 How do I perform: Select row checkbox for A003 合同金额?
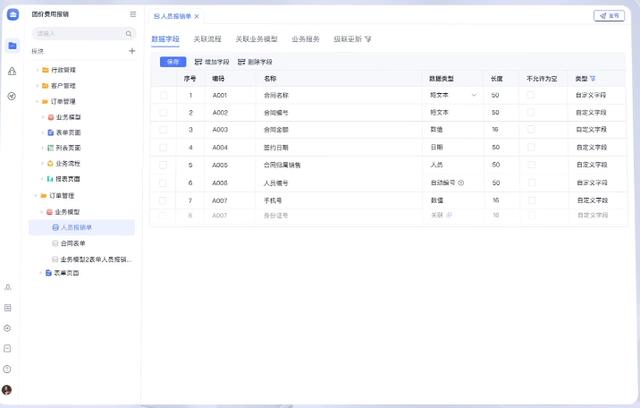pyautogui.click(x=163, y=130)
